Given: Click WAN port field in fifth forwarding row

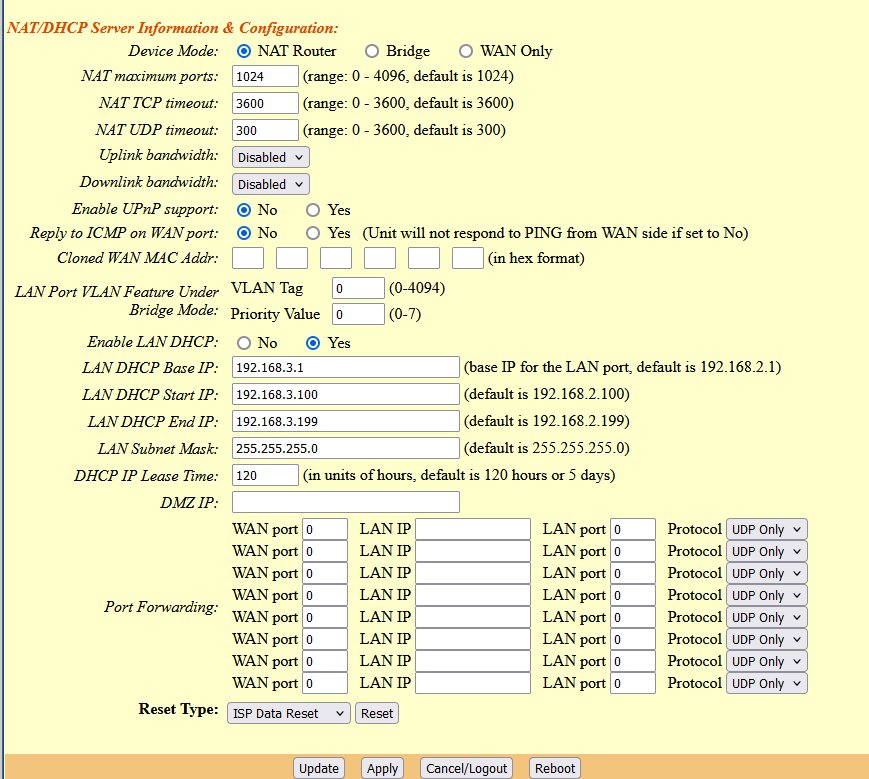Looking at the screenshot, I should click(325, 617).
